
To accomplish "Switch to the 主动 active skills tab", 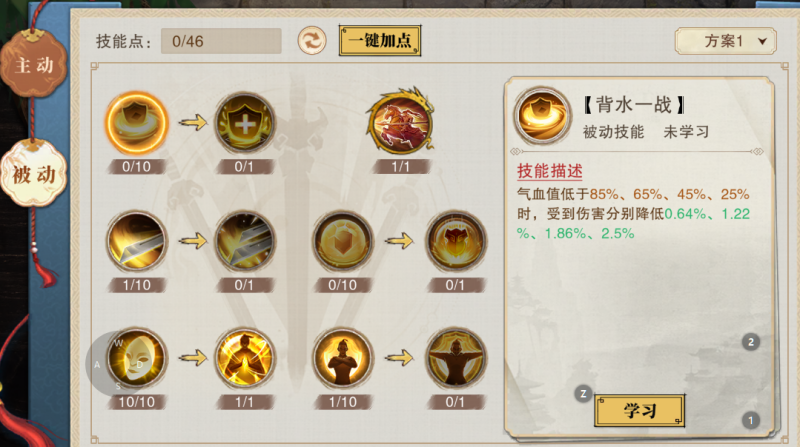I will [34, 65].
